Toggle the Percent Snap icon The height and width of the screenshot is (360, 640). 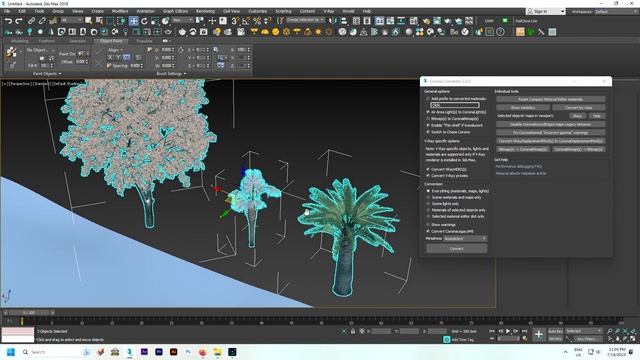(257, 20)
